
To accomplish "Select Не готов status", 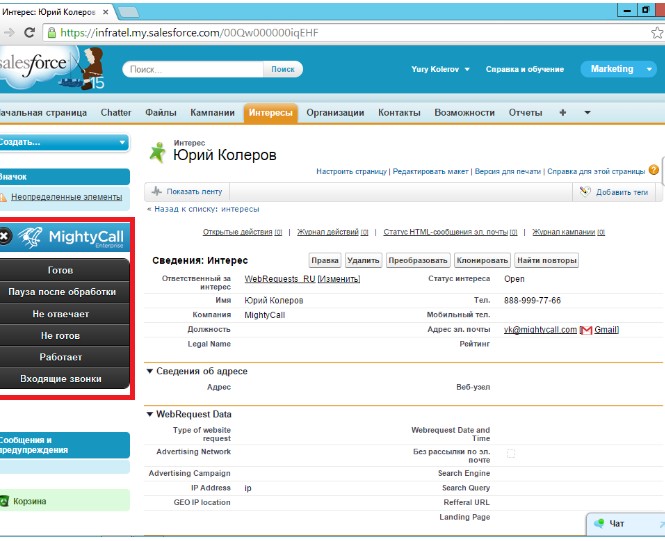I will (x=64, y=335).
